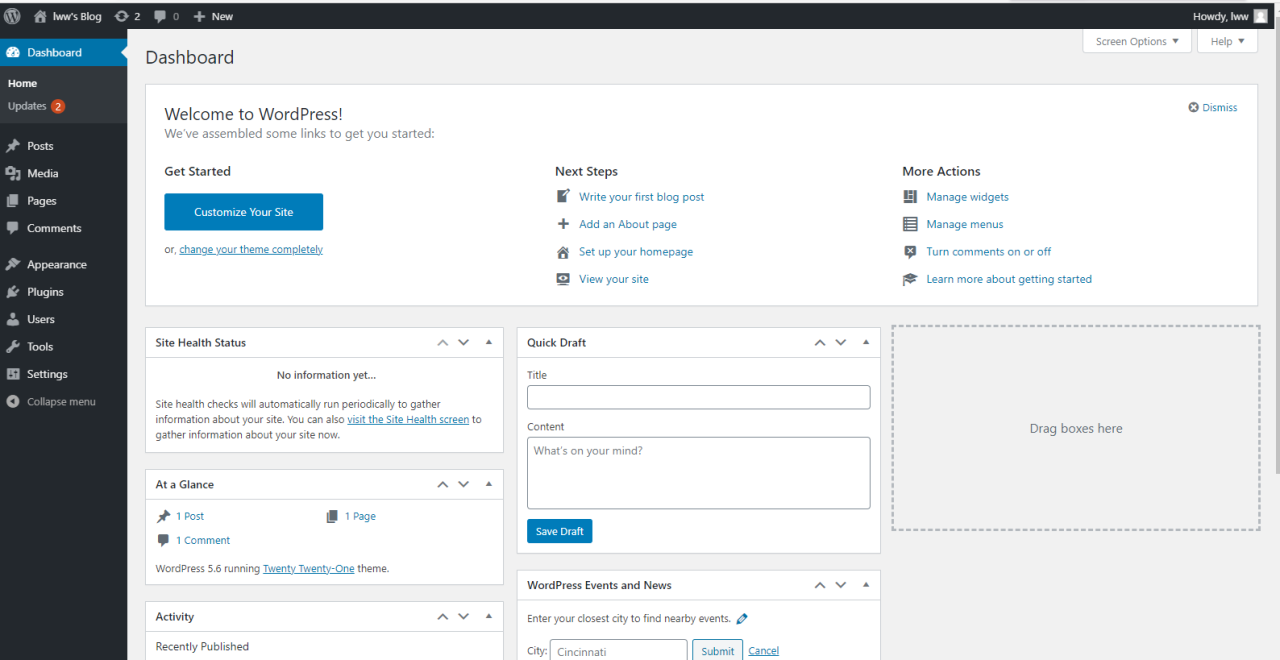The image size is (1280, 660).
Task: Move the At a Glance box down
Action: tap(464, 484)
